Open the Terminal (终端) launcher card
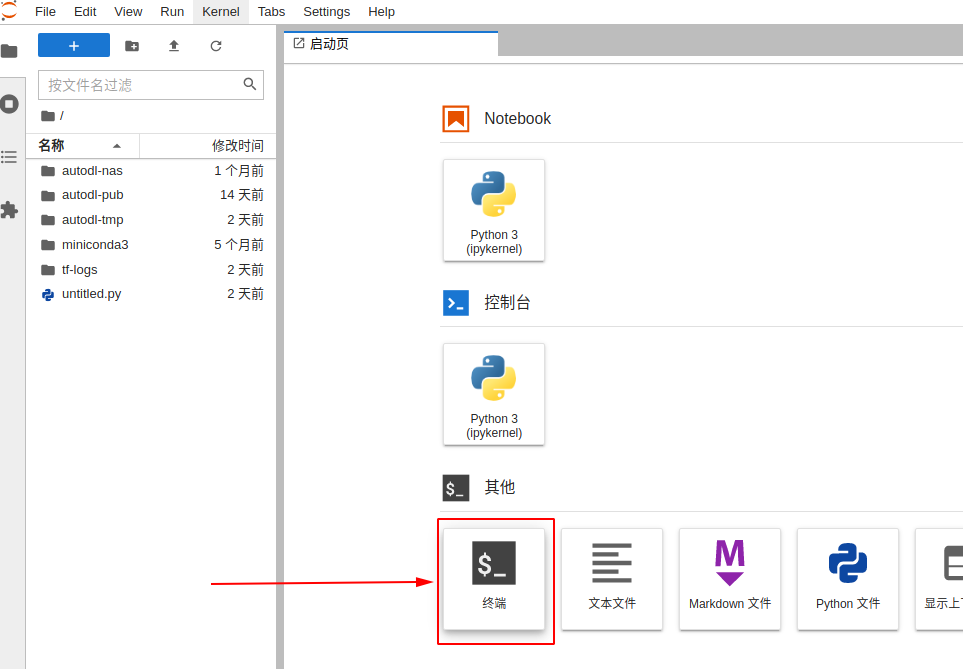 (x=494, y=578)
